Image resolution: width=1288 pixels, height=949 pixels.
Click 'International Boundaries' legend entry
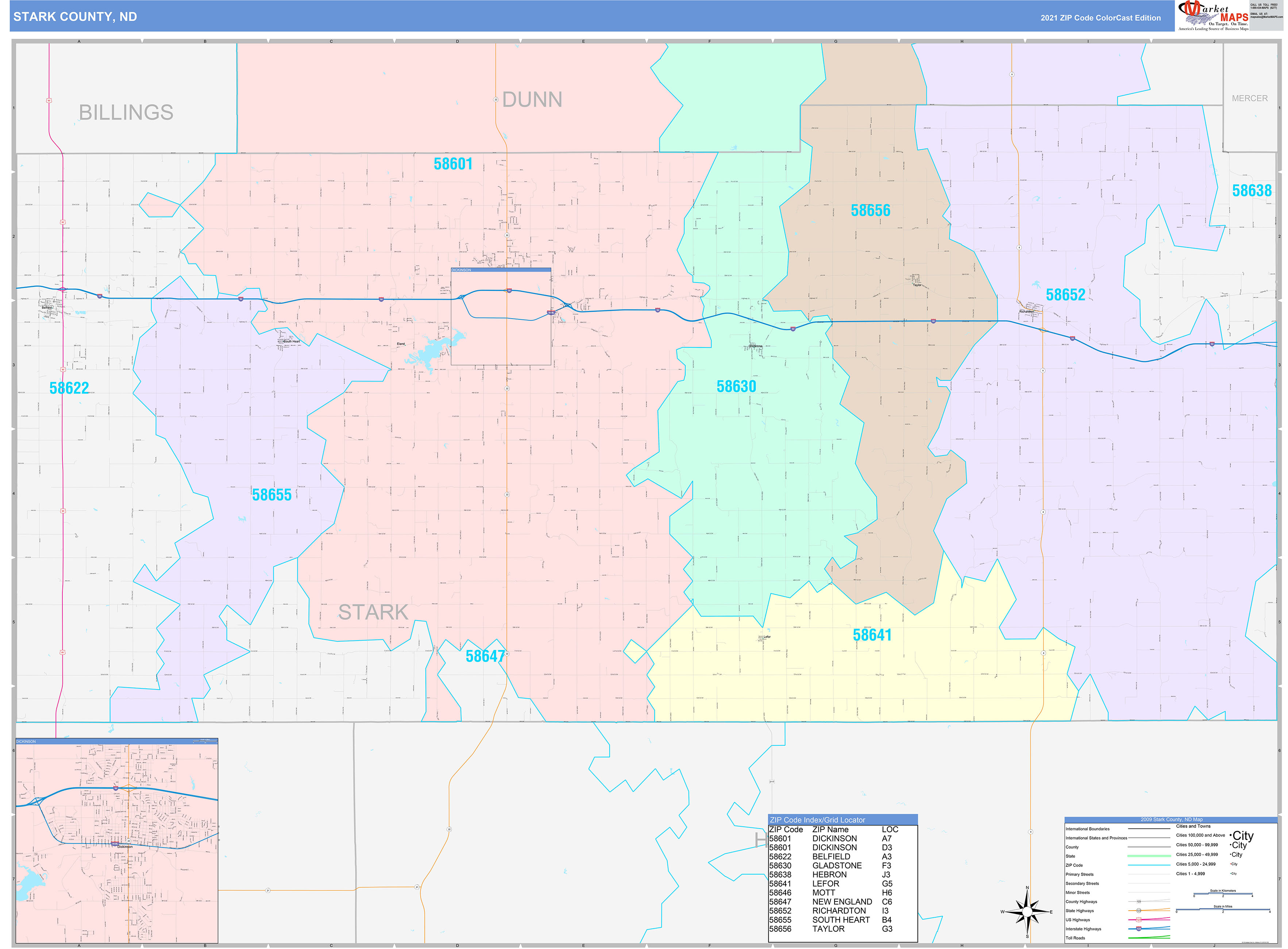pyautogui.click(x=1087, y=829)
